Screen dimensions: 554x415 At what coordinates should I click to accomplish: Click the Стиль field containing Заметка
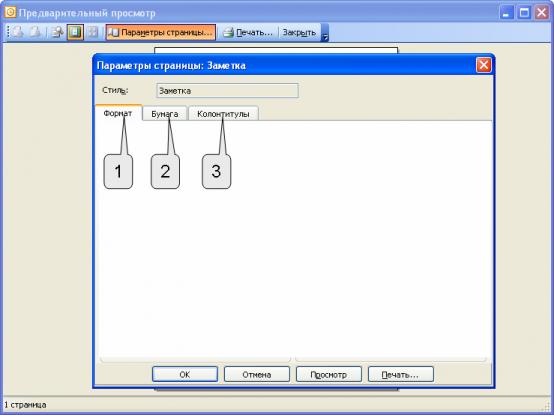click(227, 91)
